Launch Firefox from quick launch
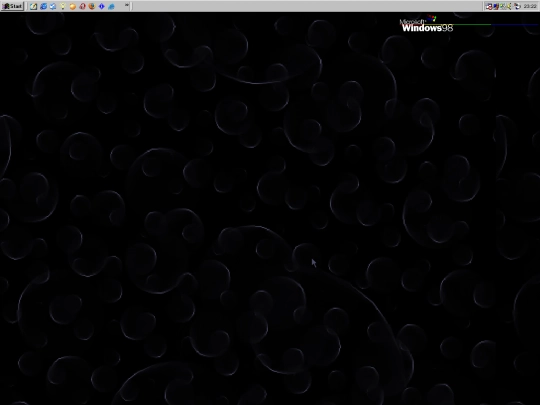 click(x=92, y=6)
